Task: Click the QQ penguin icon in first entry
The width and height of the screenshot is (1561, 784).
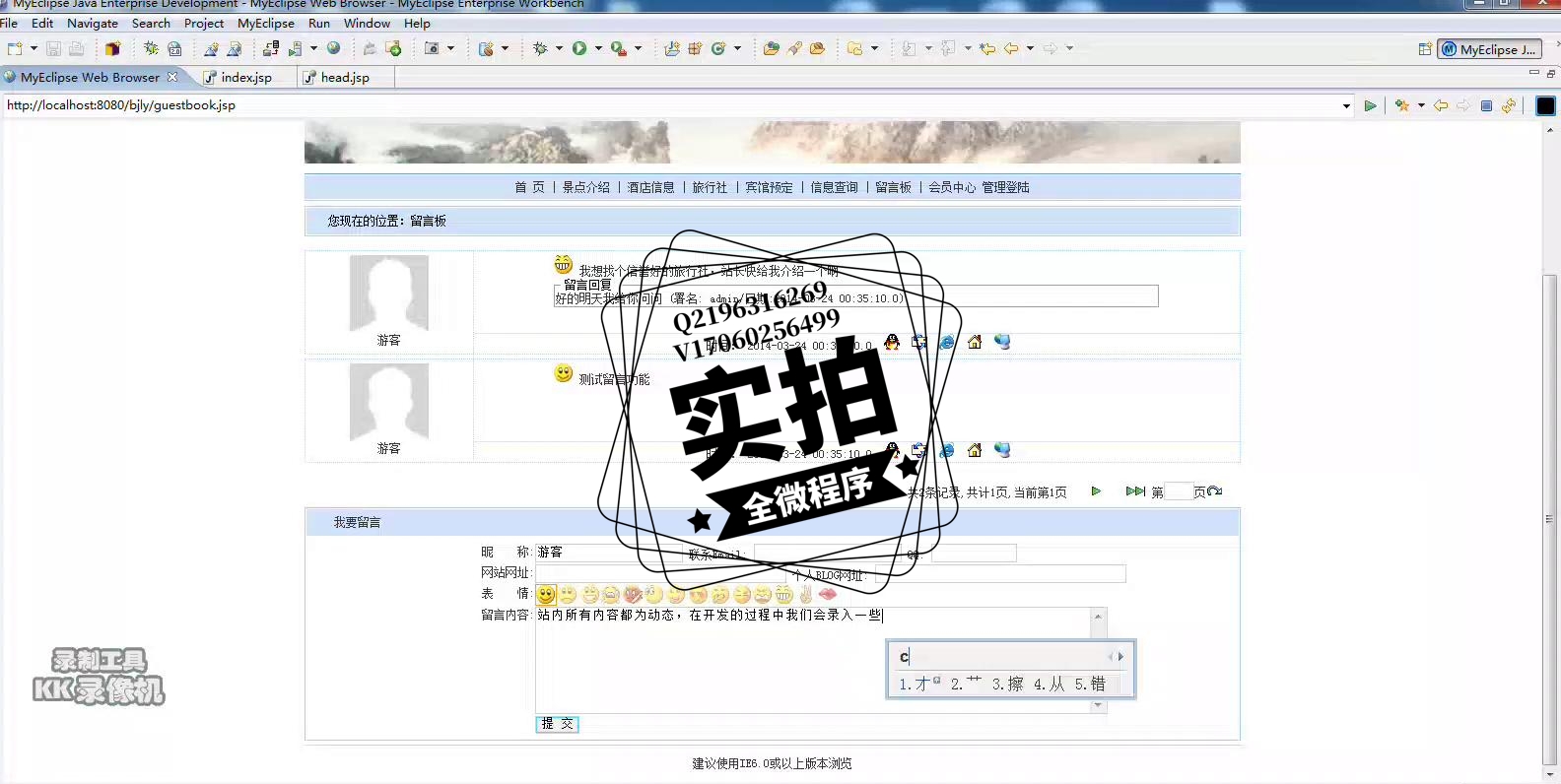Action: point(892,342)
